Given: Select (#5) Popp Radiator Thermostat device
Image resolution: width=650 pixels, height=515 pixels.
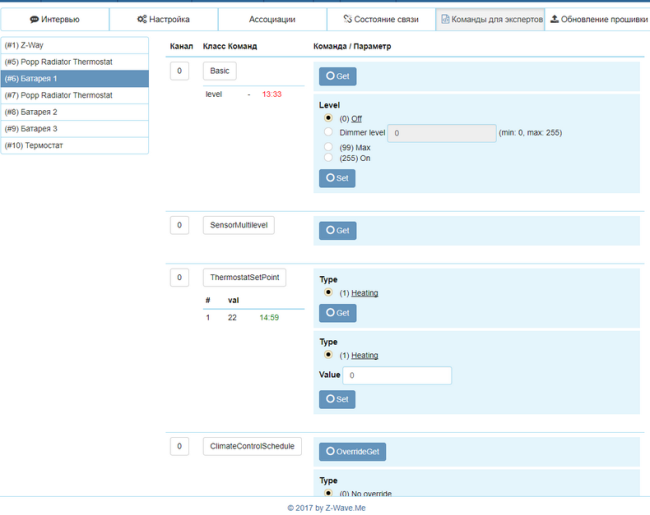Looking at the screenshot, I should point(75,62).
